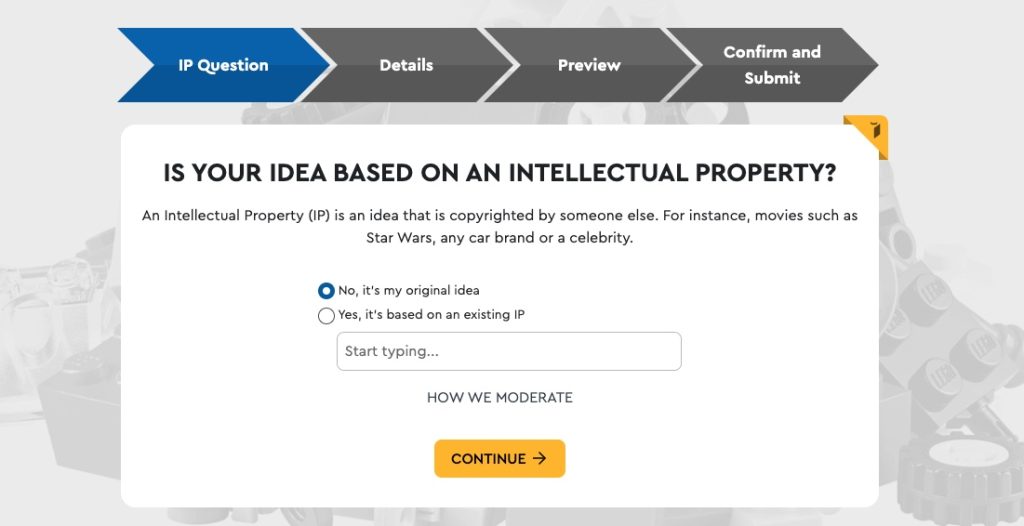Focus the "Start typing..." IP search field
This screenshot has height=526, width=1024.
pyautogui.click(x=508, y=352)
